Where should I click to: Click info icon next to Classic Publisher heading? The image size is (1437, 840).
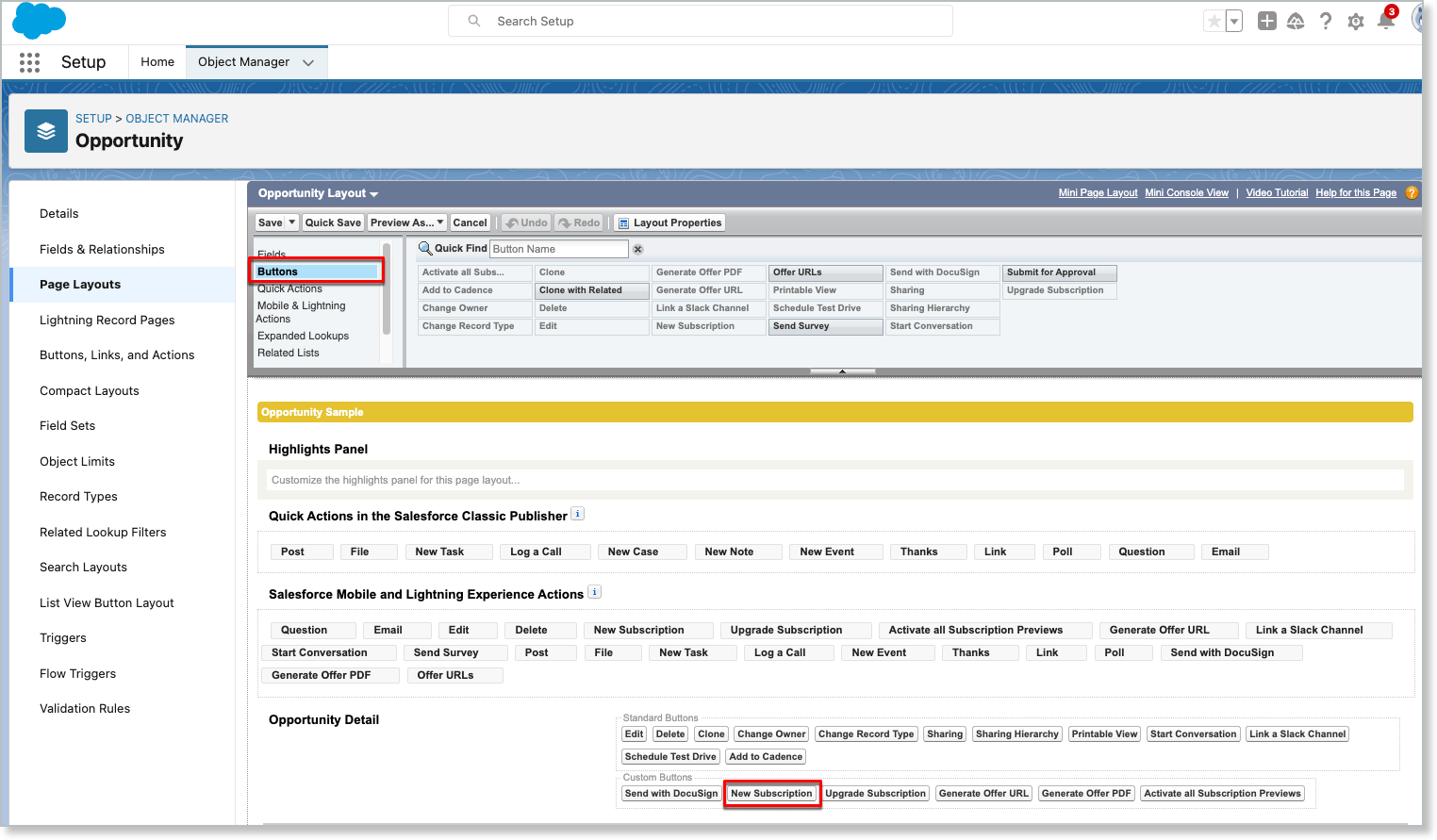(578, 514)
